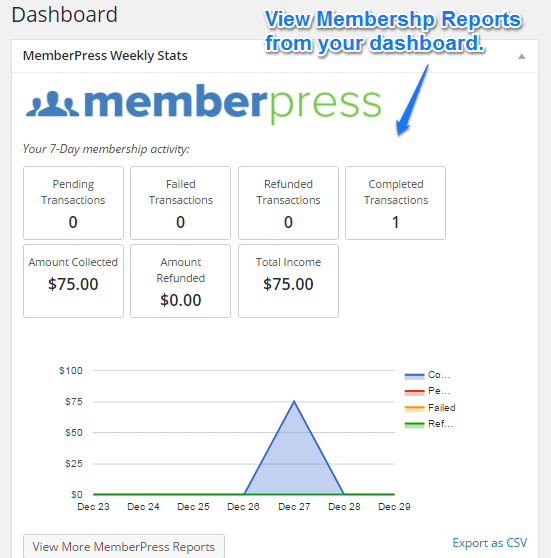Screen dimensions: 551x558
Task: Click the MemberPress people logo icon
Action: 52,104
